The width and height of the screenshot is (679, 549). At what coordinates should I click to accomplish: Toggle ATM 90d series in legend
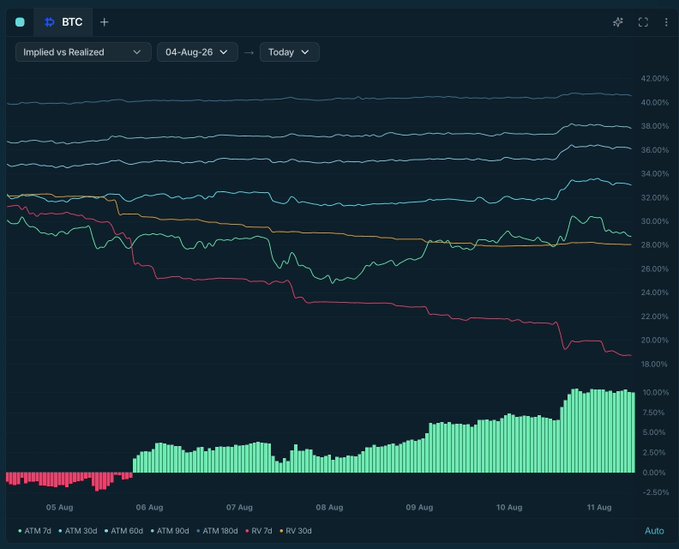(170, 531)
